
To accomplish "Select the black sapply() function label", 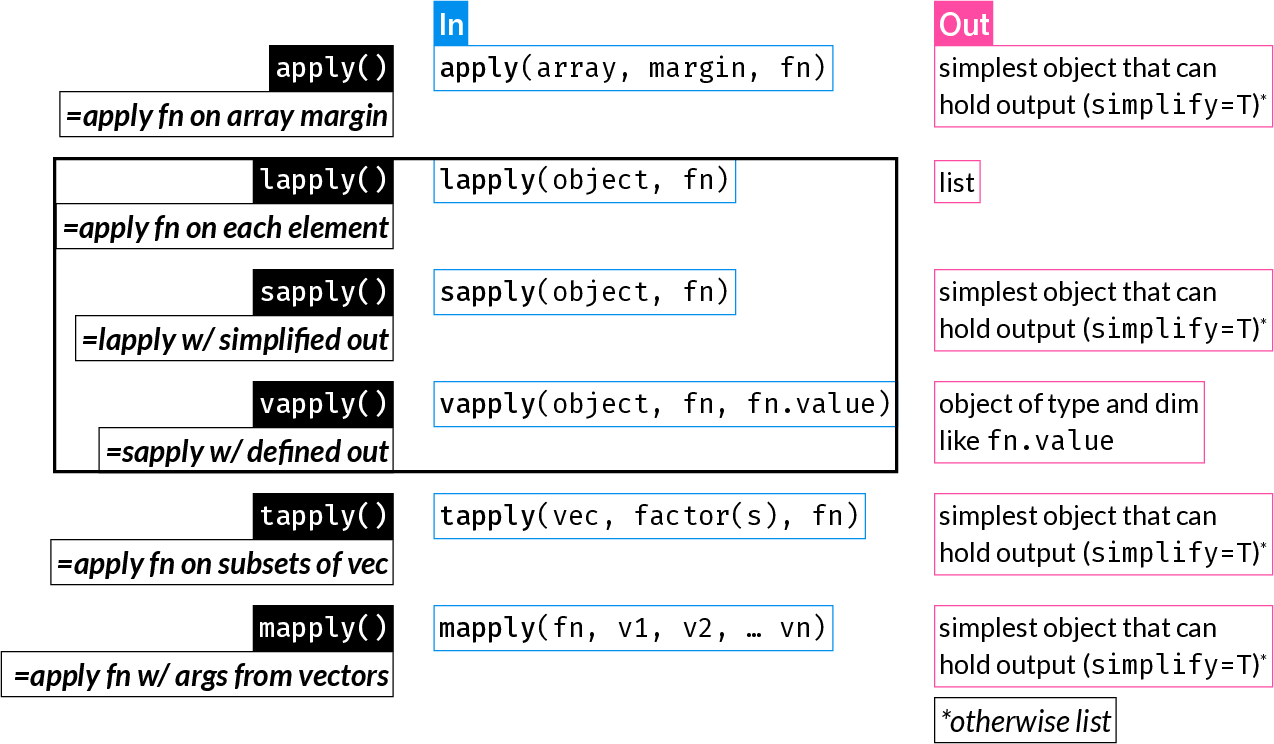I will click(322, 292).
